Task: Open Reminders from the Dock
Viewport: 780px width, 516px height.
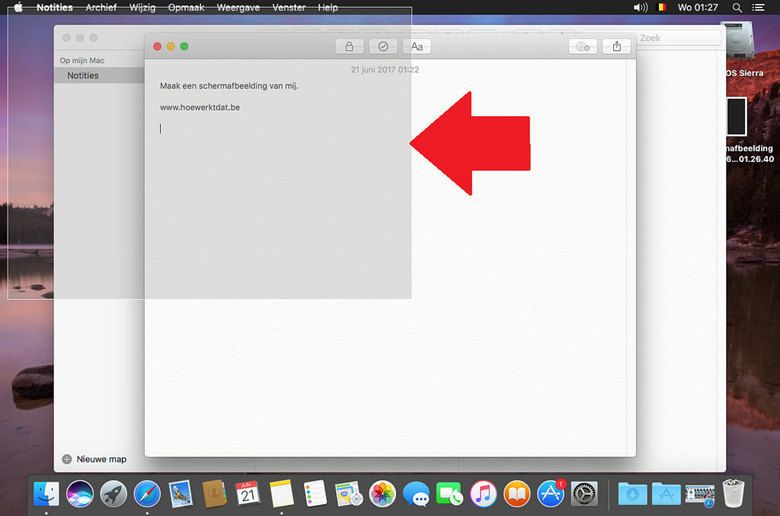Action: 315,494
